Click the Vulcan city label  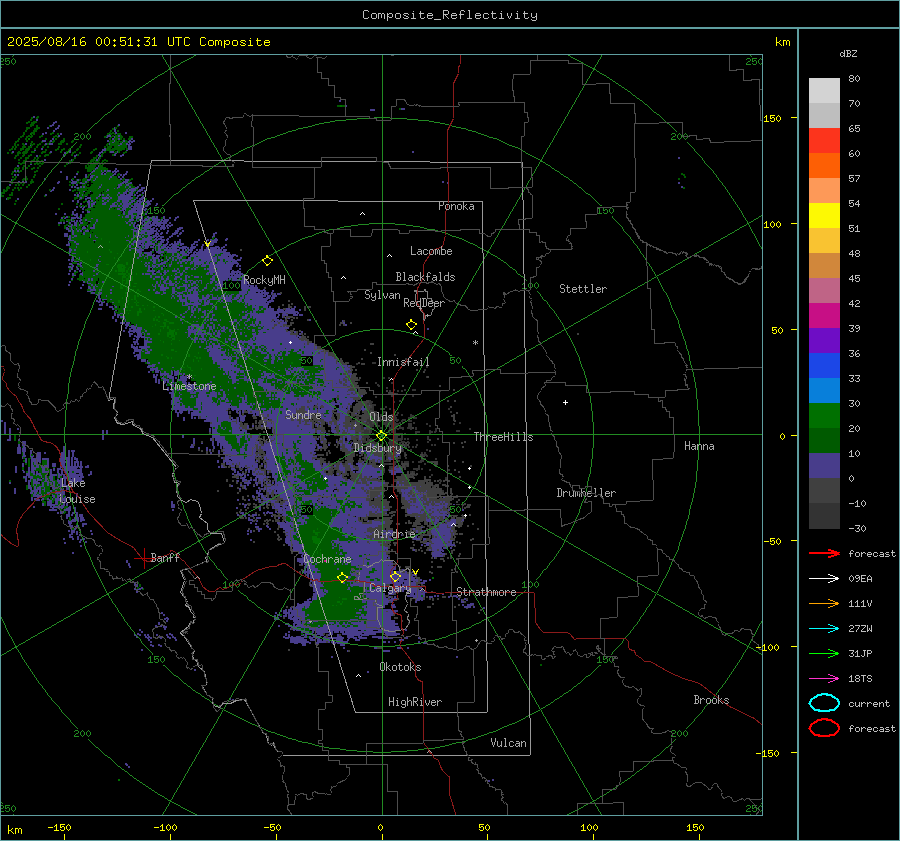[x=508, y=743]
